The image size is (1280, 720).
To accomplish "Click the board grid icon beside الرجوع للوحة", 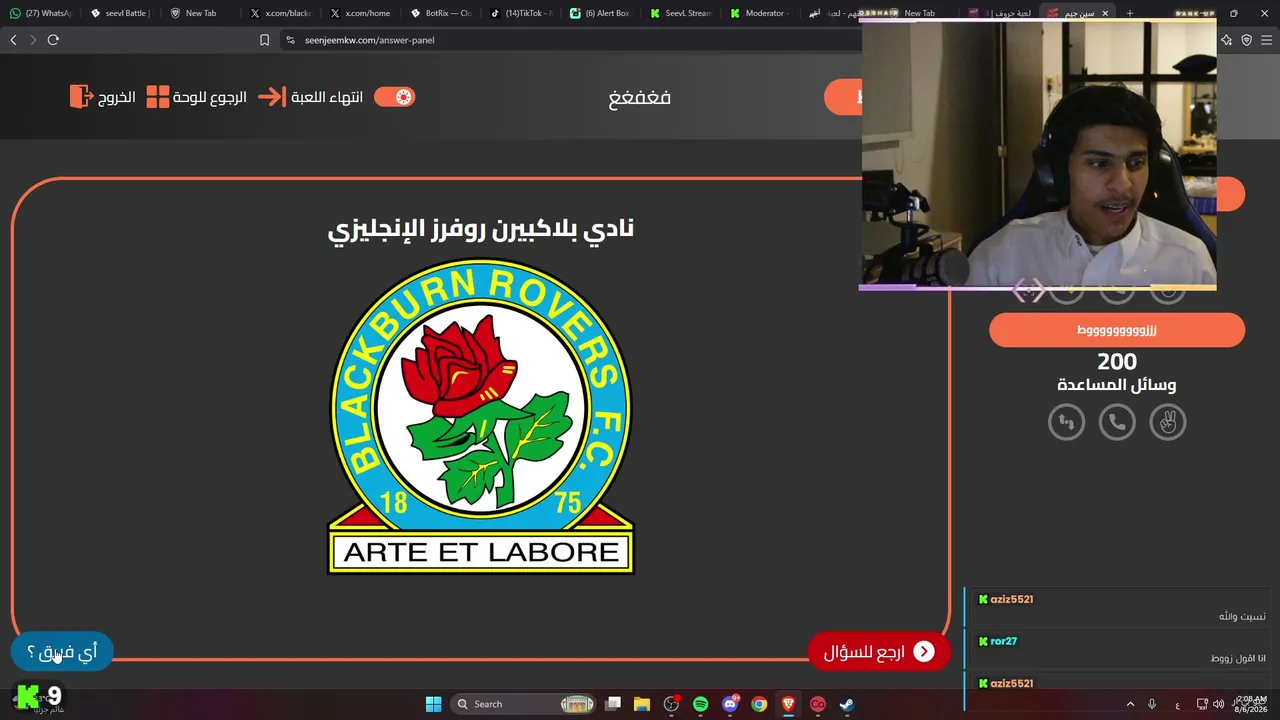I will pyautogui.click(x=158, y=97).
